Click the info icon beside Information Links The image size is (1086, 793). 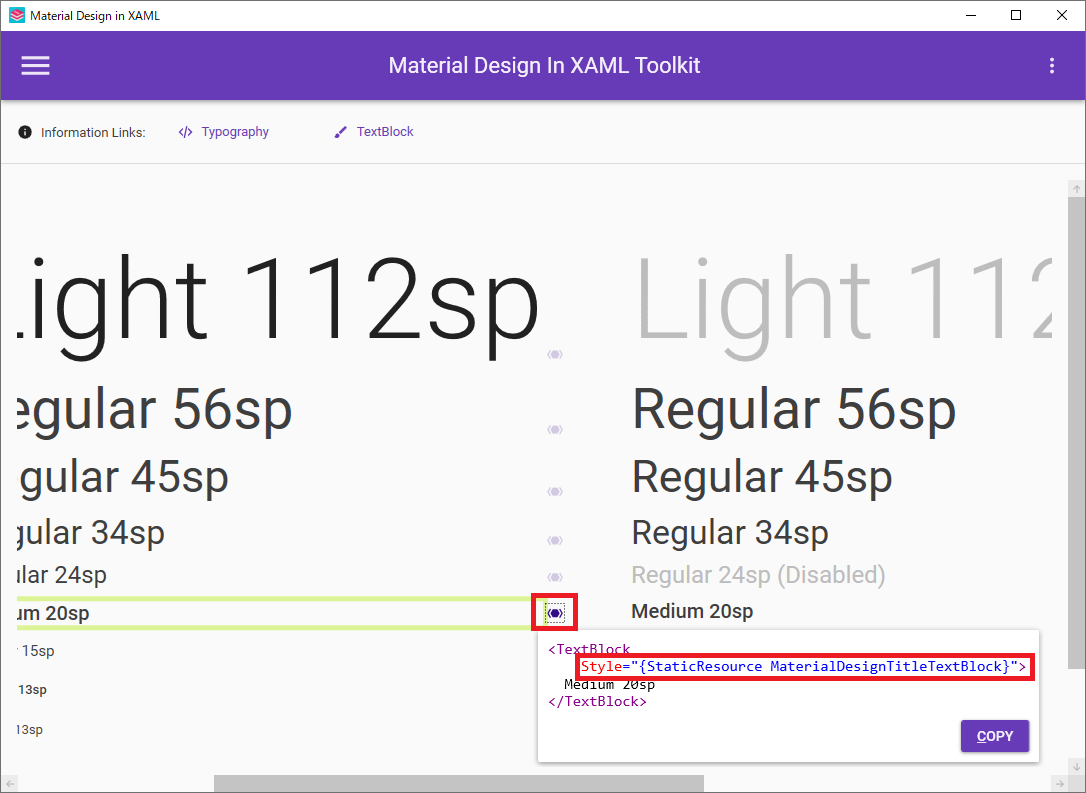pyautogui.click(x=25, y=132)
